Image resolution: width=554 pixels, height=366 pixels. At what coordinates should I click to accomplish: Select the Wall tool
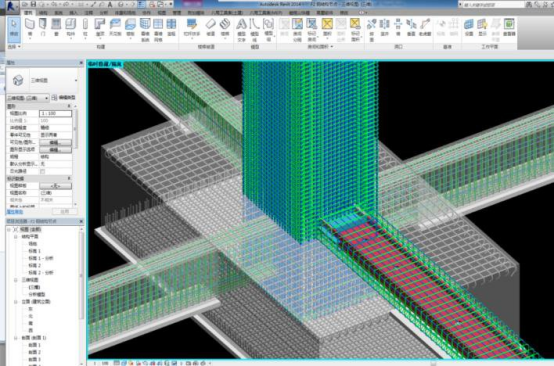[30, 28]
